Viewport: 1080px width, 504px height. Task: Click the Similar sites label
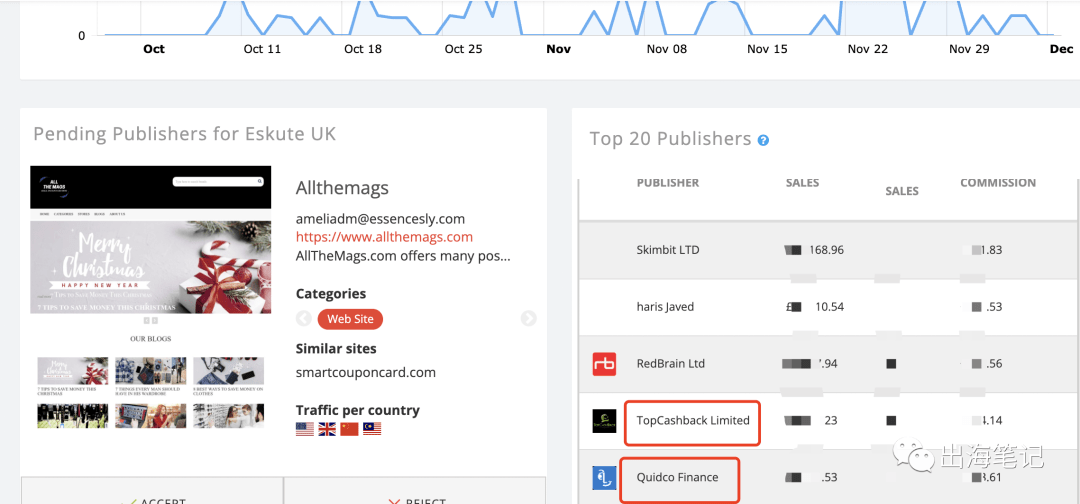click(x=336, y=348)
